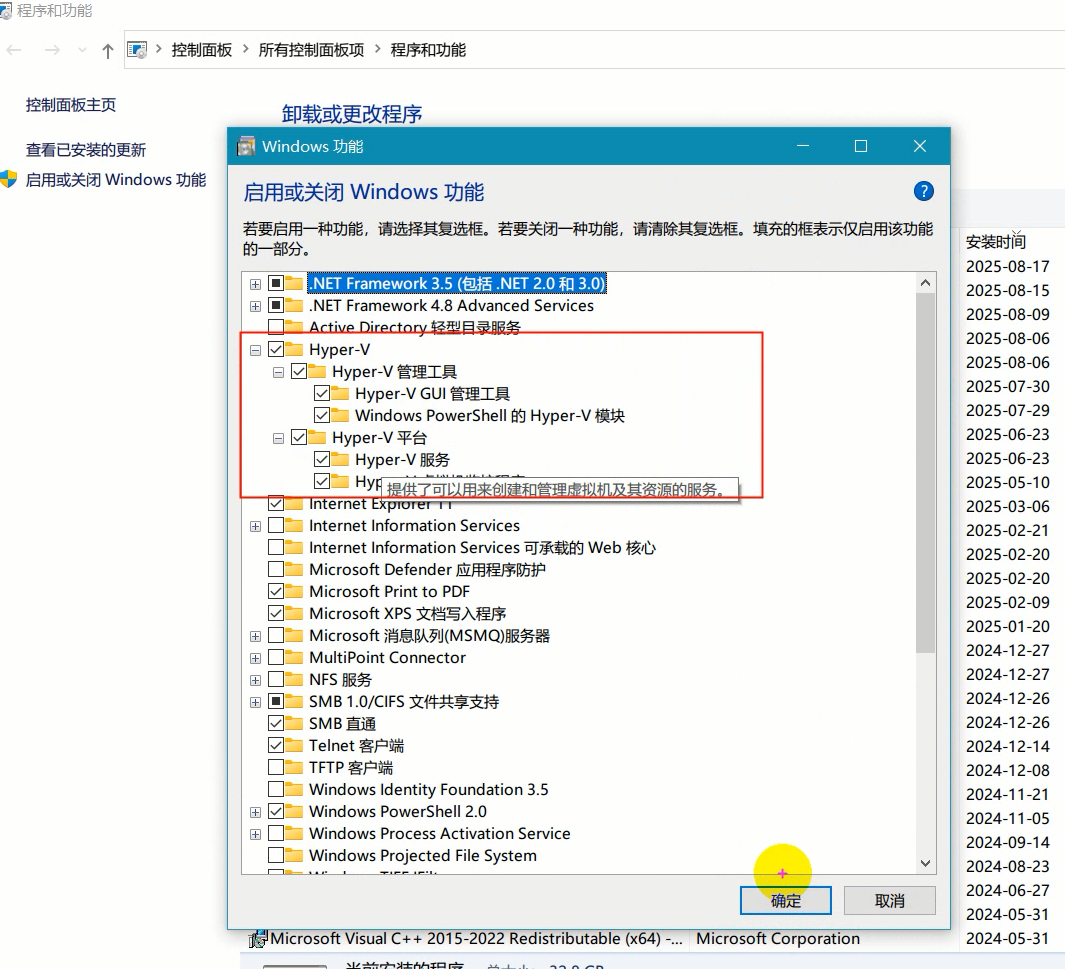The image size is (1065, 969).
Task: Click the features list scroll-up arrow
Action: tap(925, 282)
